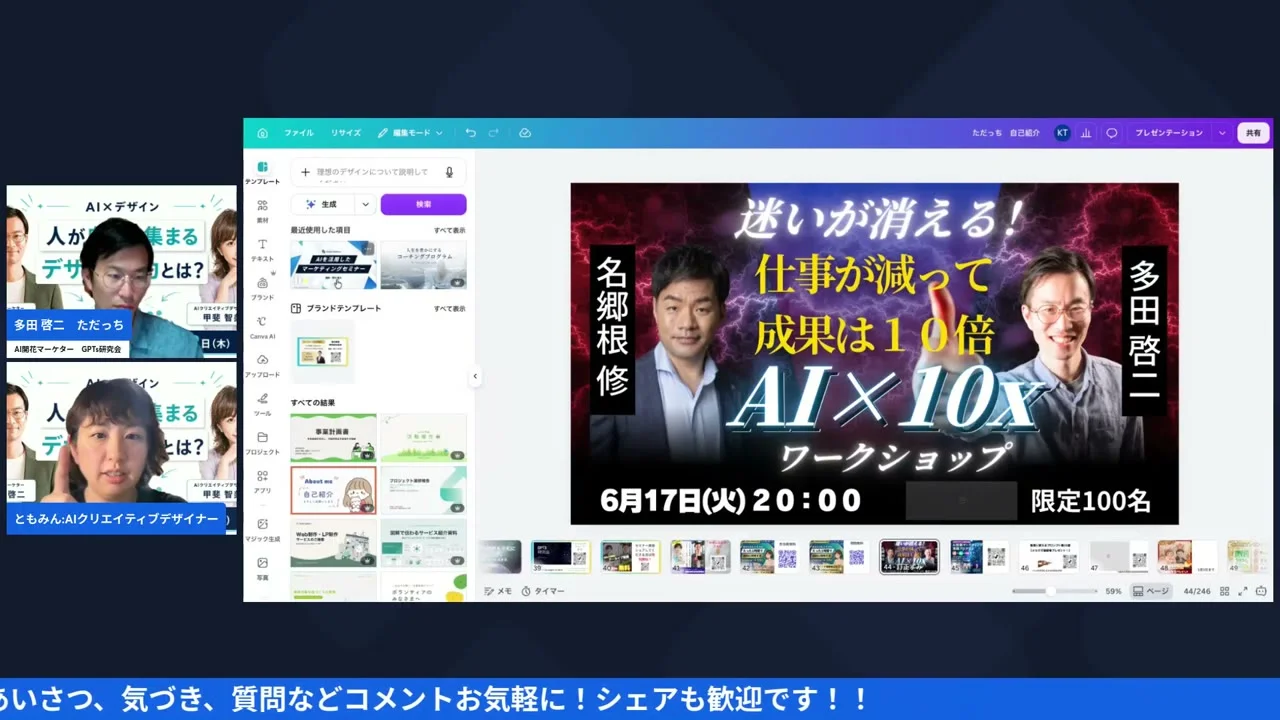Screen dimensions: 1280x720
Task: Open the dropdown arrow next to プレゼンテーション
Action: pyautogui.click(x=1221, y=133)
